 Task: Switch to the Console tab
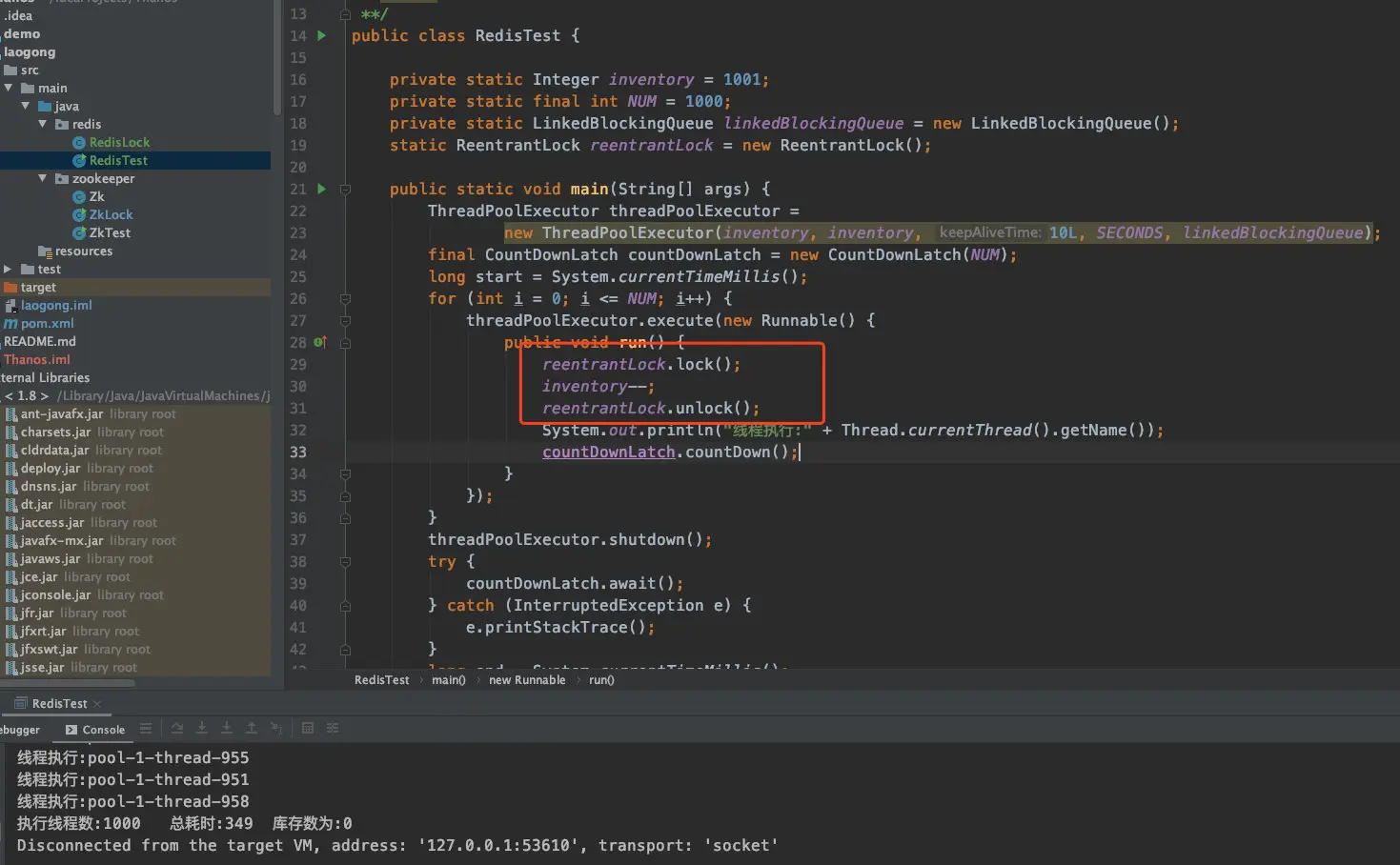click(95, 730)
